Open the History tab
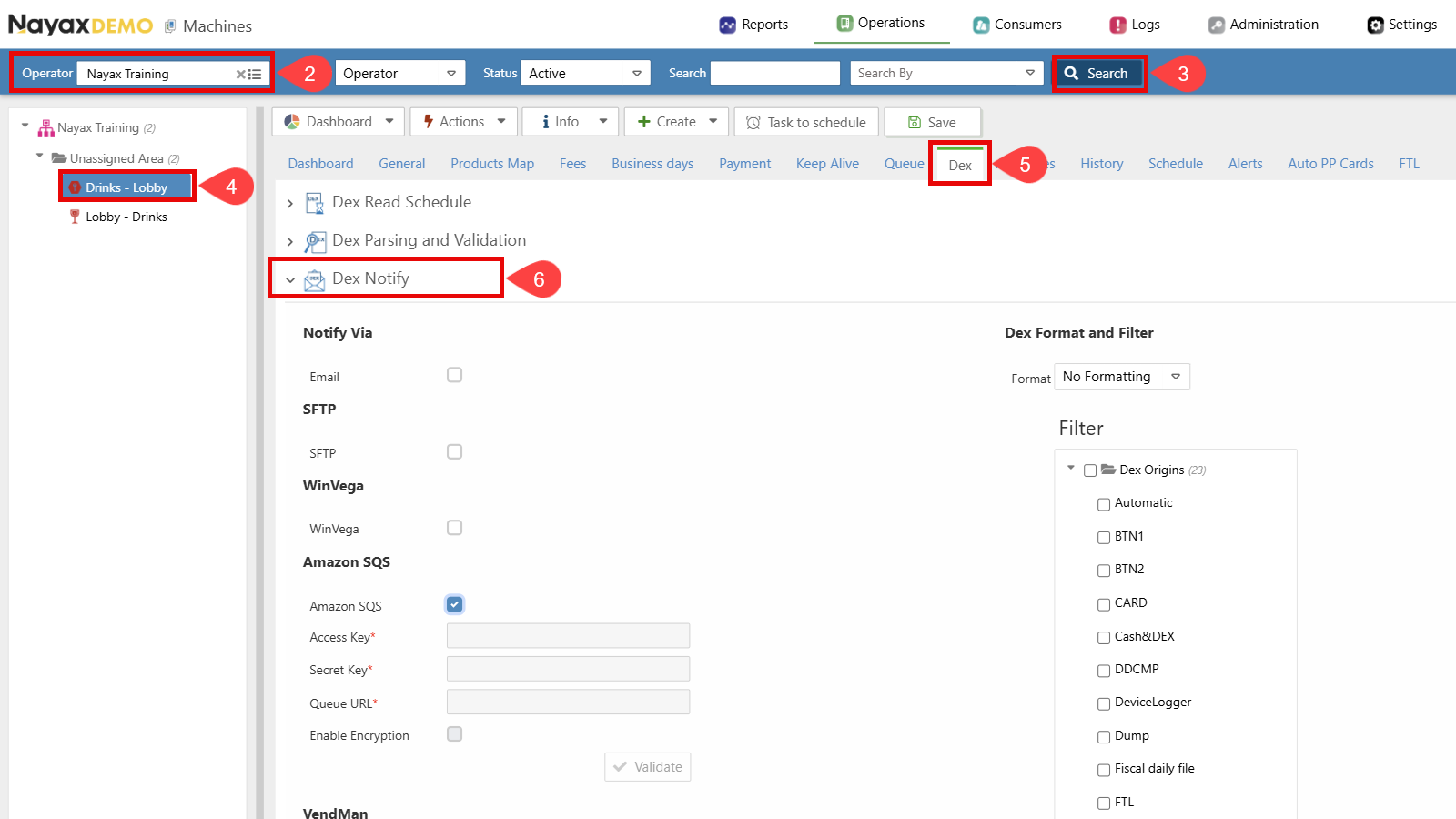The width and height of the screenshot is (1456, 819). pos(1102,164)
